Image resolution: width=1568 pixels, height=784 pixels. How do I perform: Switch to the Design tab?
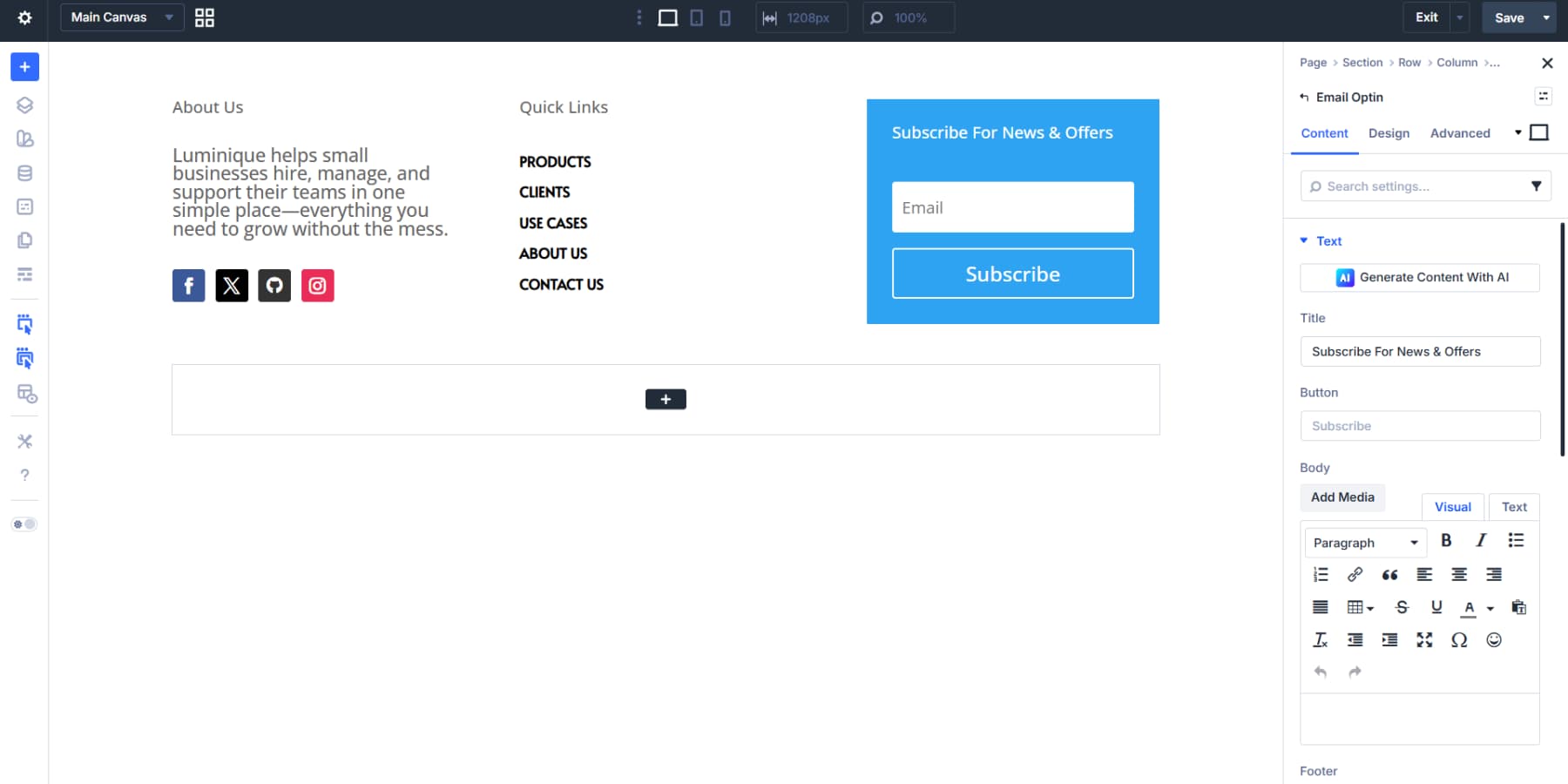click(x=1389, y=132)
